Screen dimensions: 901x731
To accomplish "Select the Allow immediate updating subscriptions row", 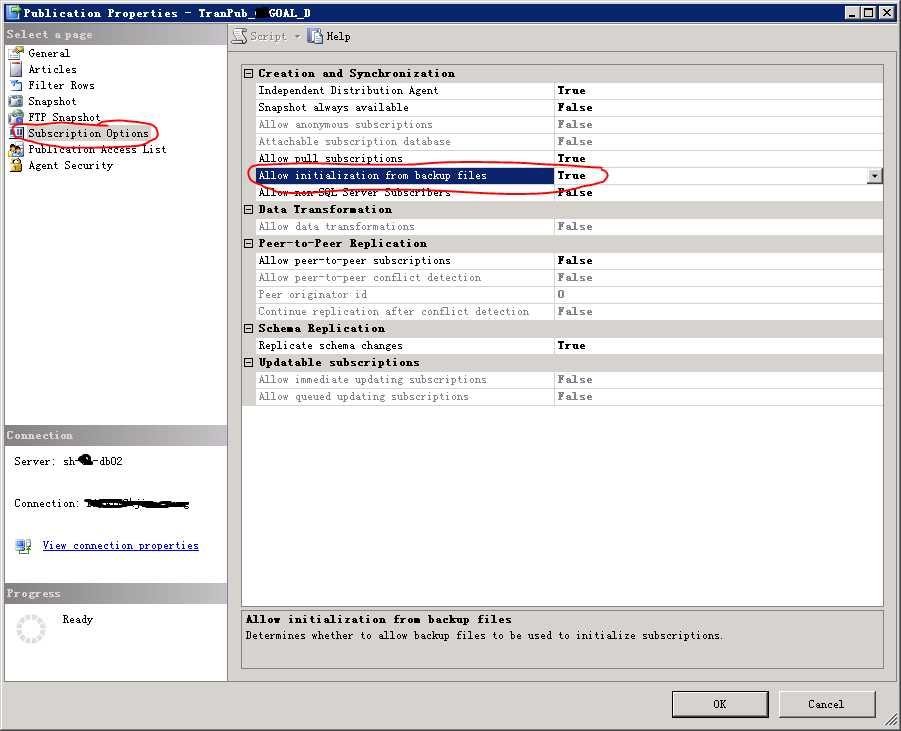I will [x=569, y=380].
